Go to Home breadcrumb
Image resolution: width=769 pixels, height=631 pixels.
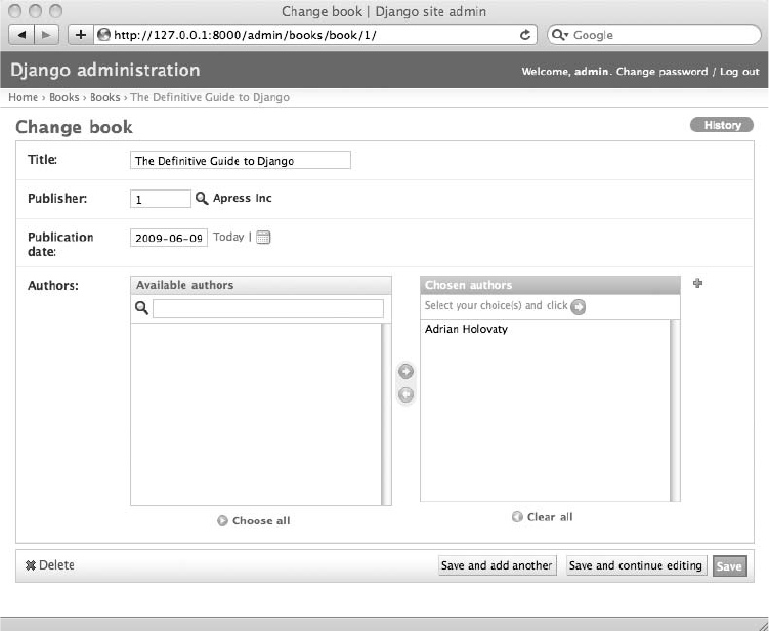(23, 97)
